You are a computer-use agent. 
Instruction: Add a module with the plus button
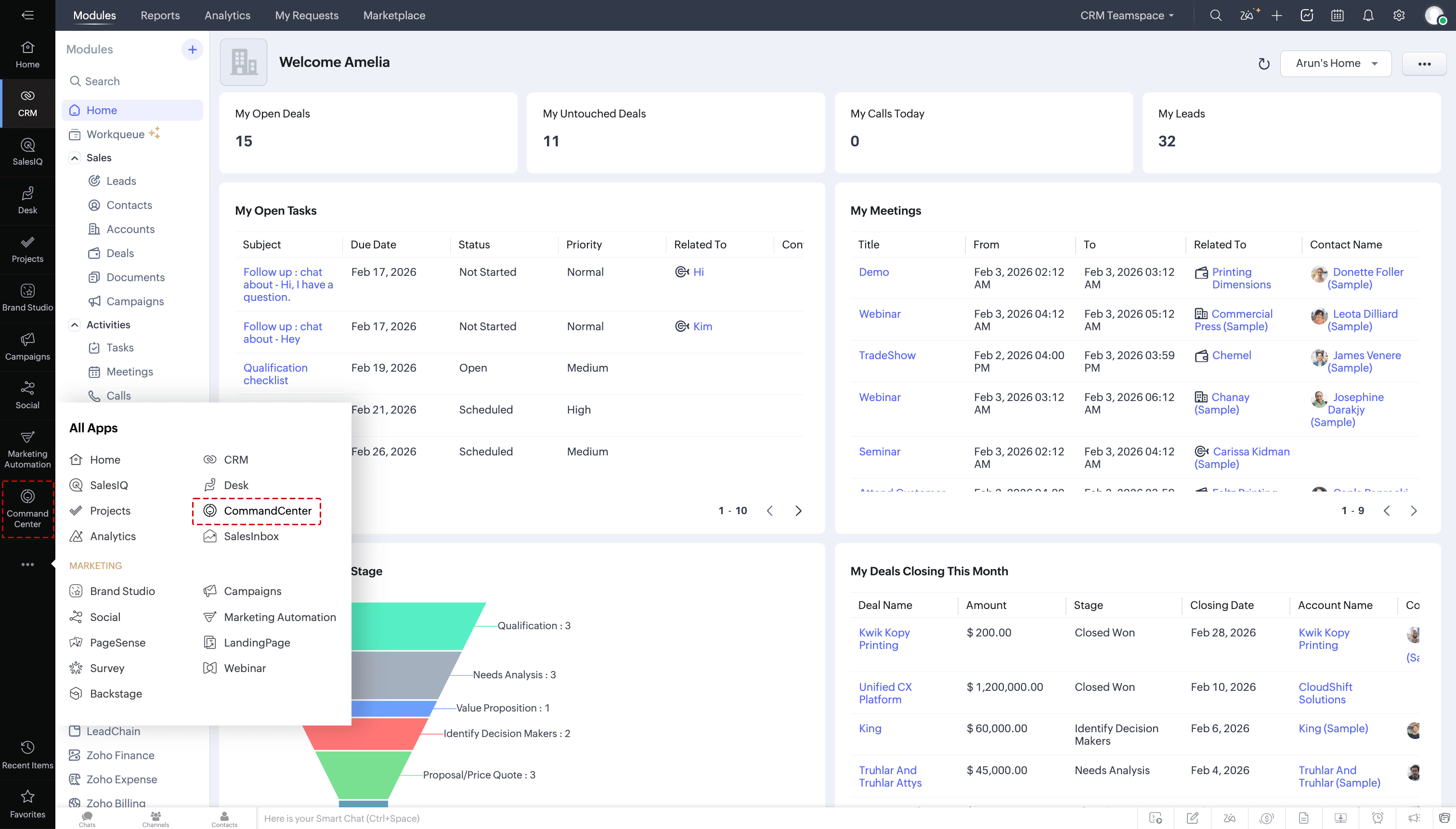(192, 50)
